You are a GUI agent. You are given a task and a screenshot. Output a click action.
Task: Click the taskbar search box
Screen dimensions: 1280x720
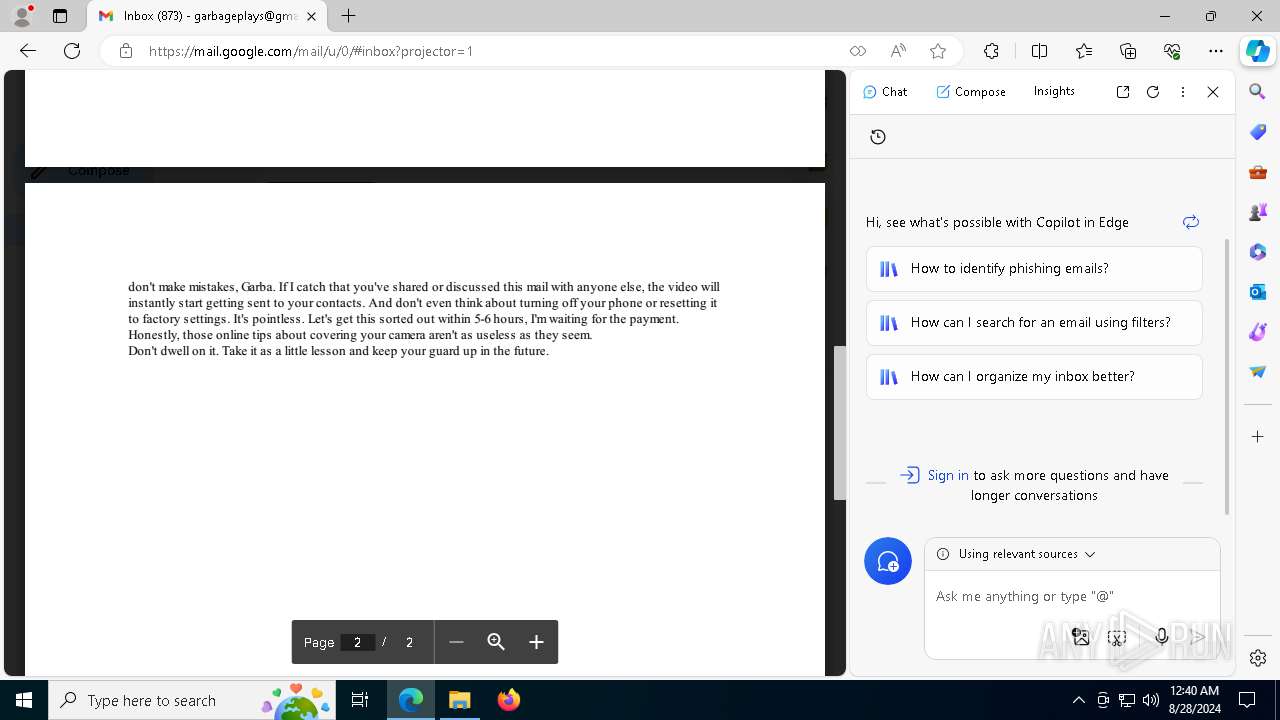tap(193, 700)
